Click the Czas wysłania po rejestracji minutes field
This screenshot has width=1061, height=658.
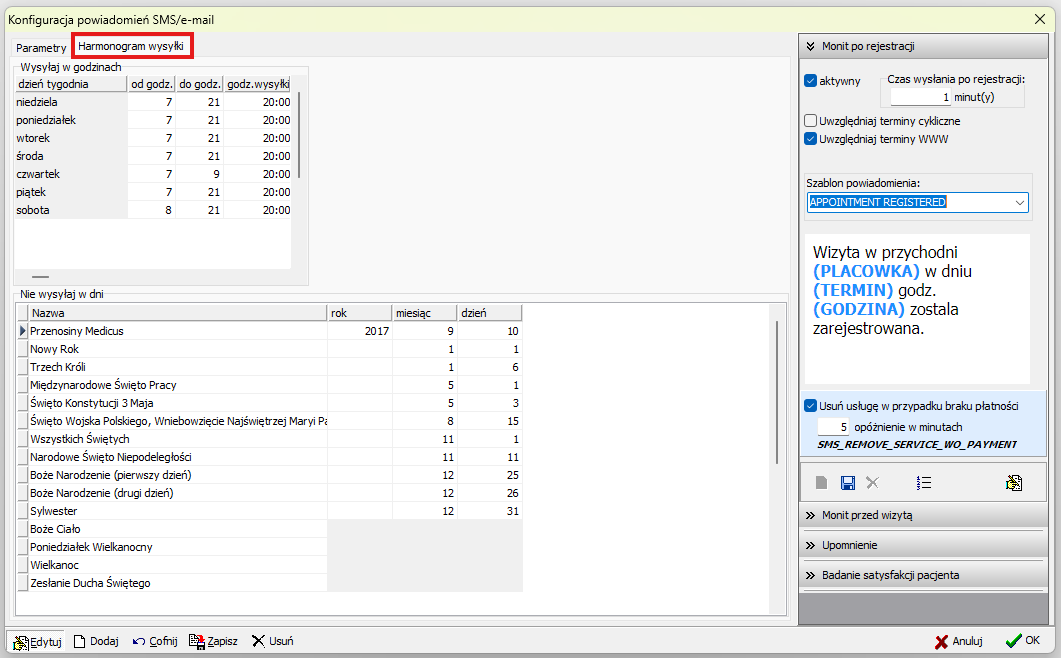pyautogui.click(x=920, y=98)
